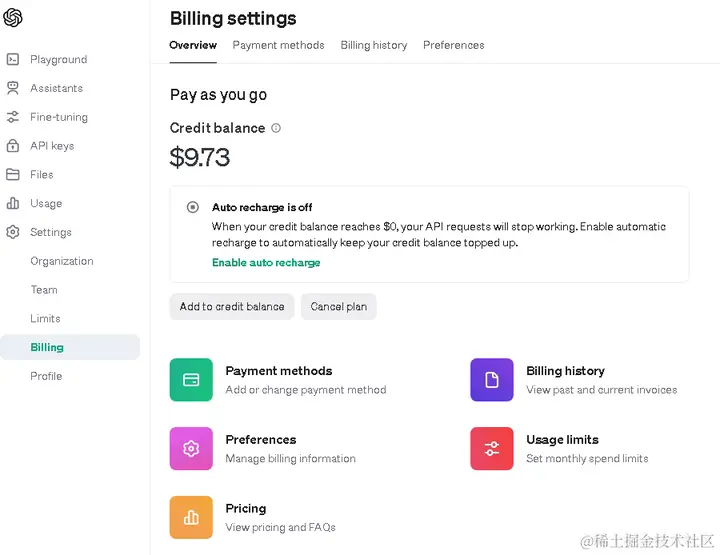Open the Pricing card title
The image size is (720, 555).
coord(246,509)
